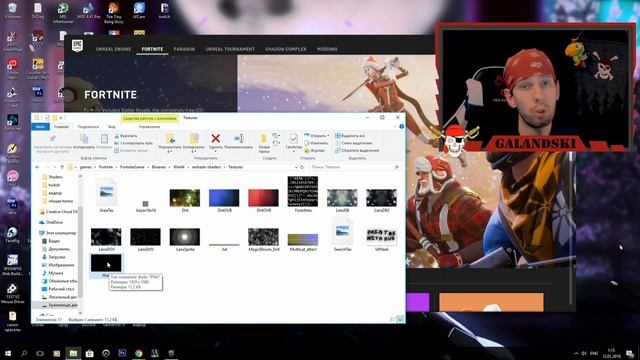Select the bayer16x16 file
This screenshot has width=640, height=360.
(x=145, y=203)
